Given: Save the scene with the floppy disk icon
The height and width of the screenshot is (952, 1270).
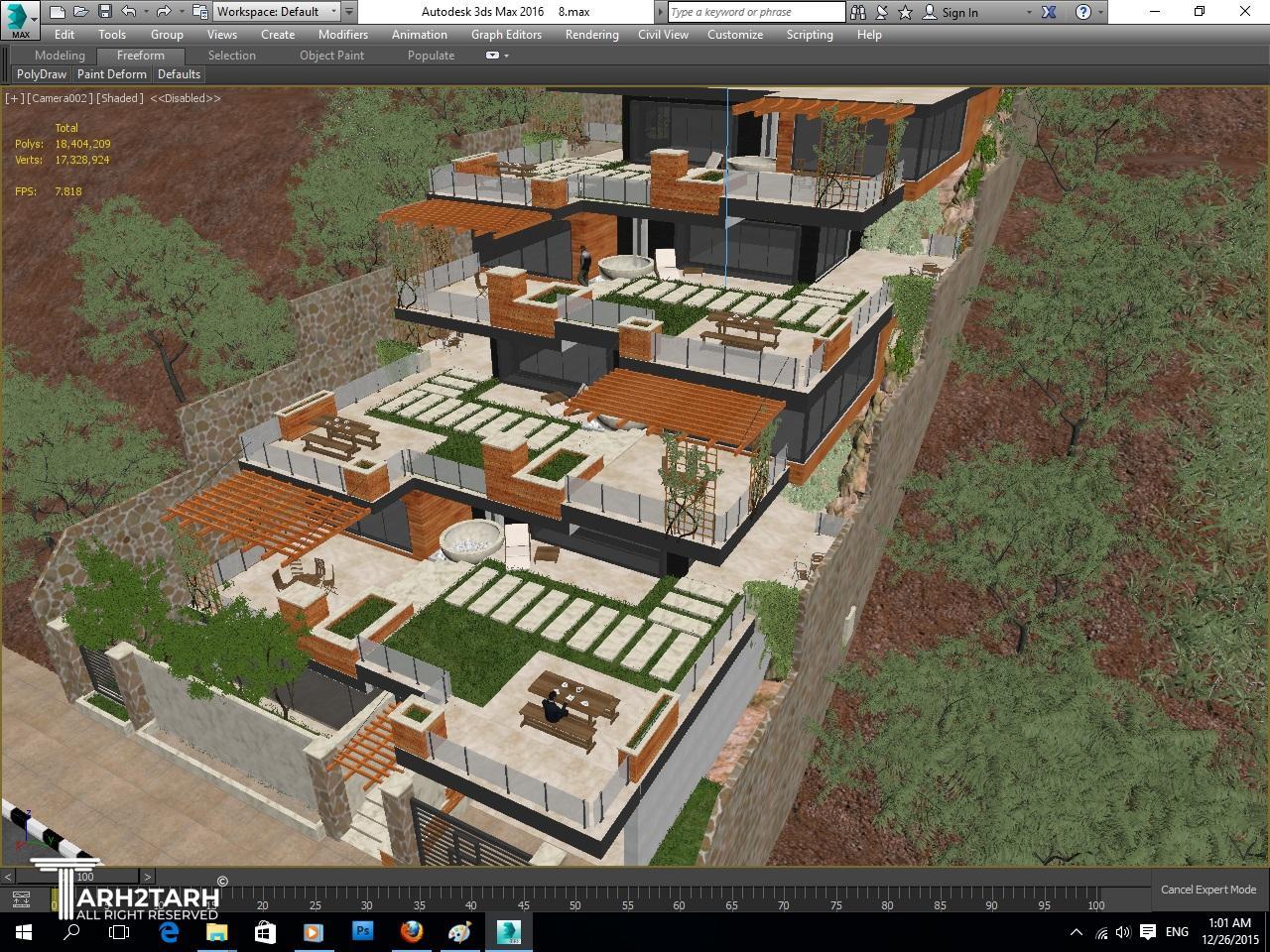Looking at the screenshot, I should click(104, 12).
